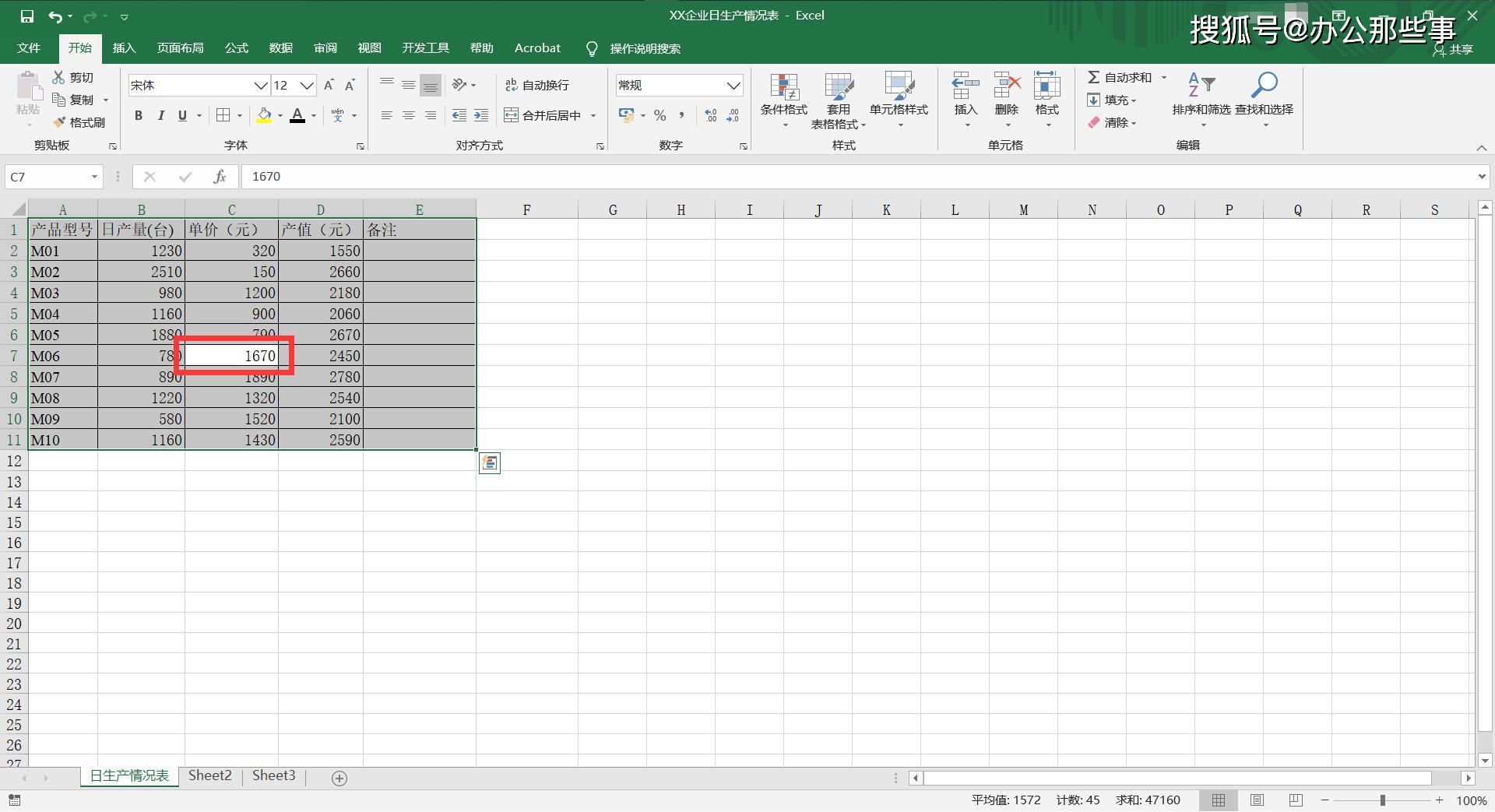Toggle Underline formatting
Image resolution: width=1495 pixels, height=812 pixels.
[x=182, y=115]
